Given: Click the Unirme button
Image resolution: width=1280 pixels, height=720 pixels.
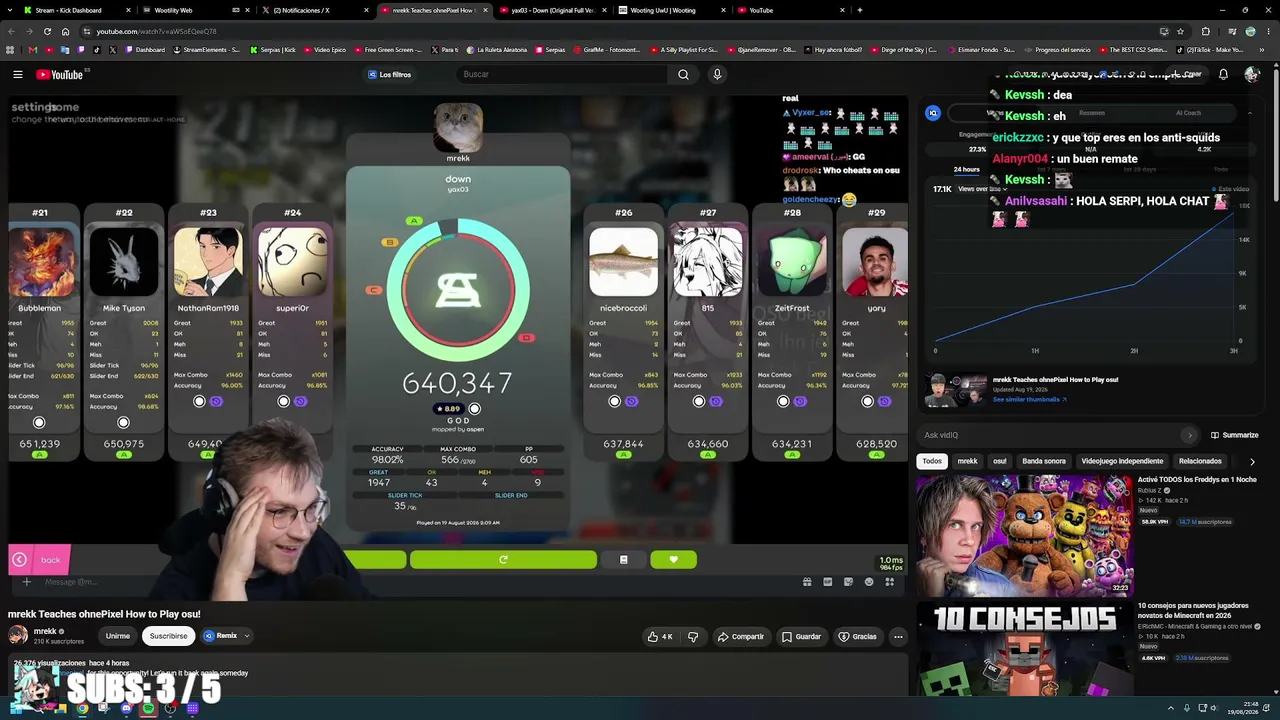Looking at the screenshot, I should (118, 636).
